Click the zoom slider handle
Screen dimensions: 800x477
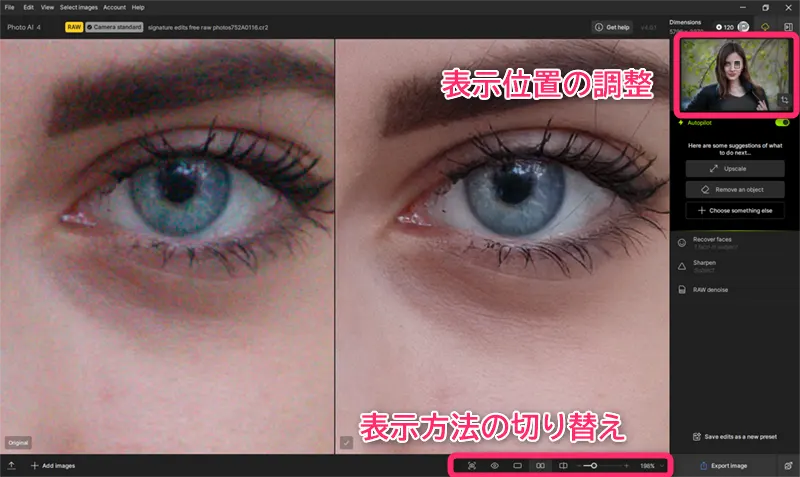(x=593, y=466)
